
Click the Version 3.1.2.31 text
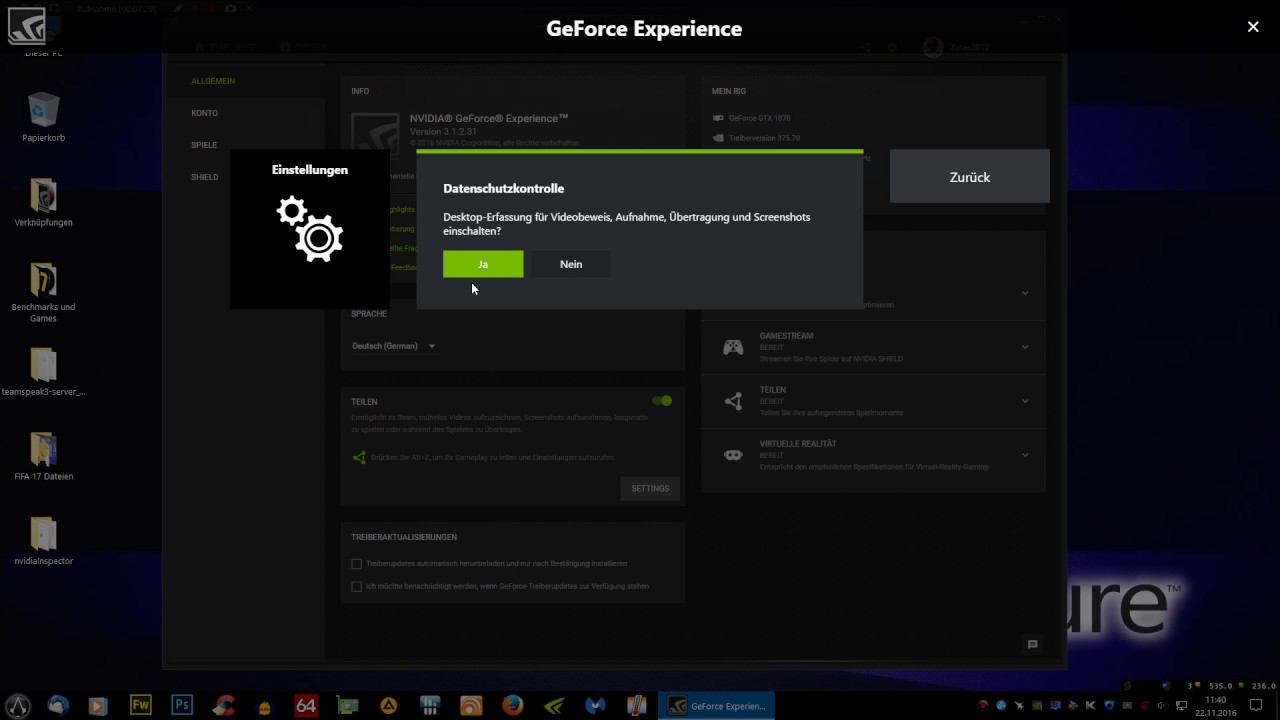click(x=443, y=132)
